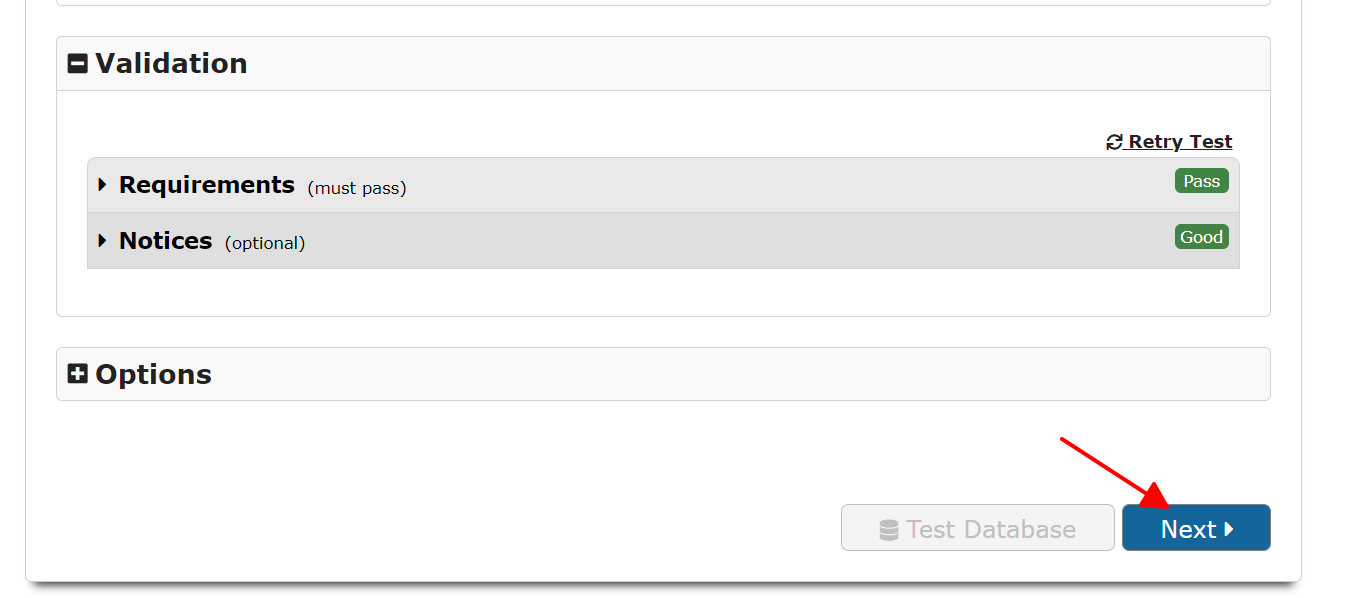This screenshot has height=598, width=1366.
Task: Click the arrow icon on Next button
Action: (x=1229, y=528)
